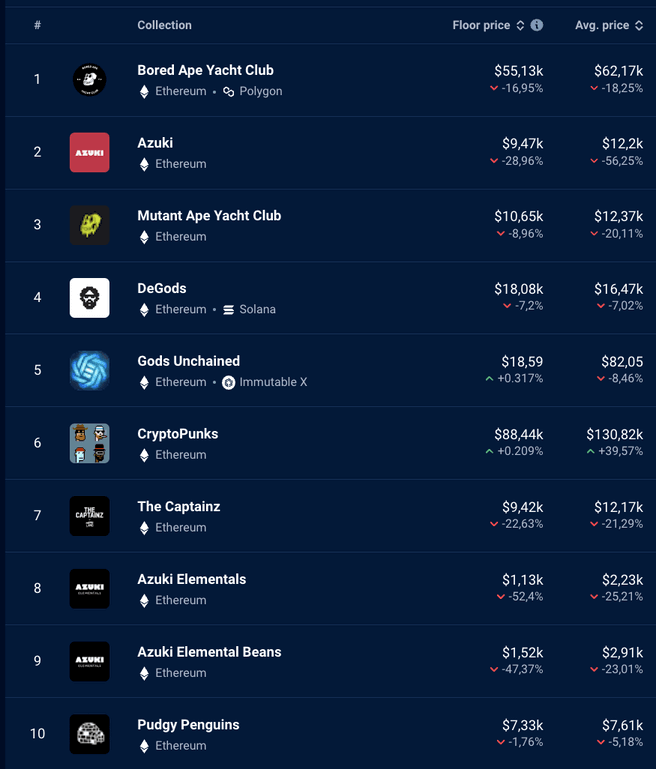
Task: Sort by Floor price column arrows
Action: (520, 26)
